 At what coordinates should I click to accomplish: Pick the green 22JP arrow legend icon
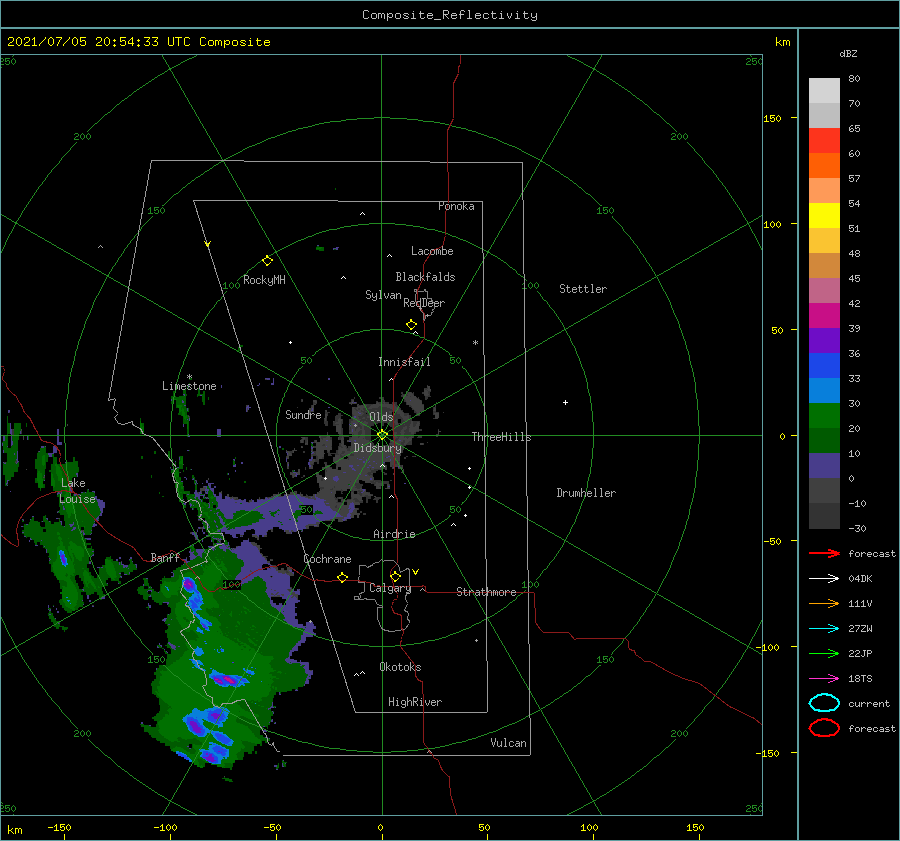(x=824, y=653)
